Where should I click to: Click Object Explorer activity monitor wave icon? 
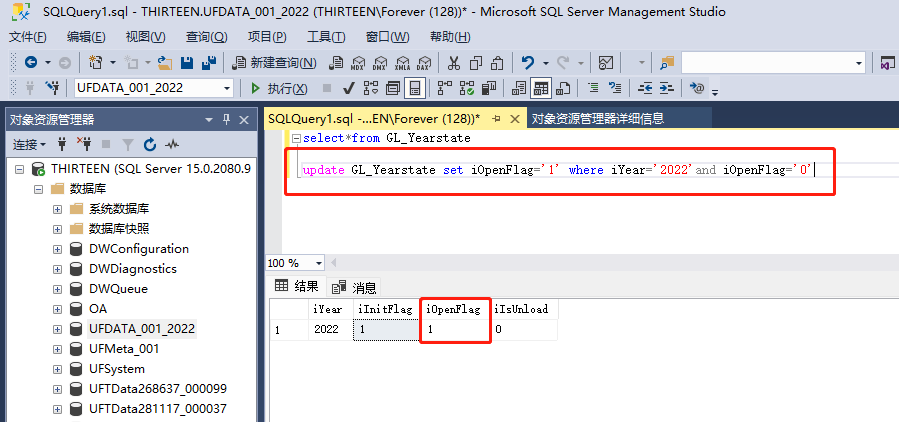tap(171, 144)
